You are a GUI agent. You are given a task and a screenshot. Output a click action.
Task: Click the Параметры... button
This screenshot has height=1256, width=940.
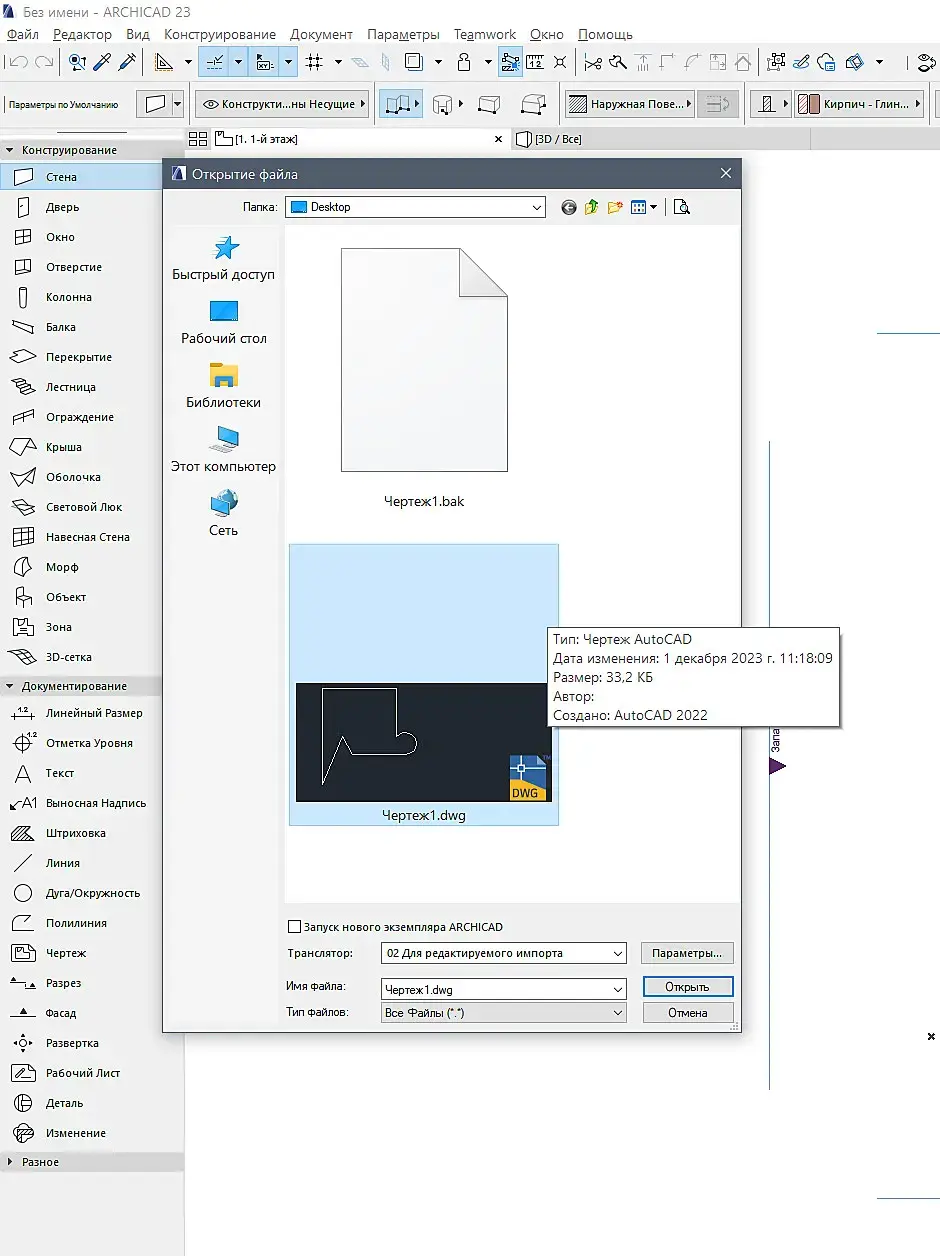click(687, 953)
